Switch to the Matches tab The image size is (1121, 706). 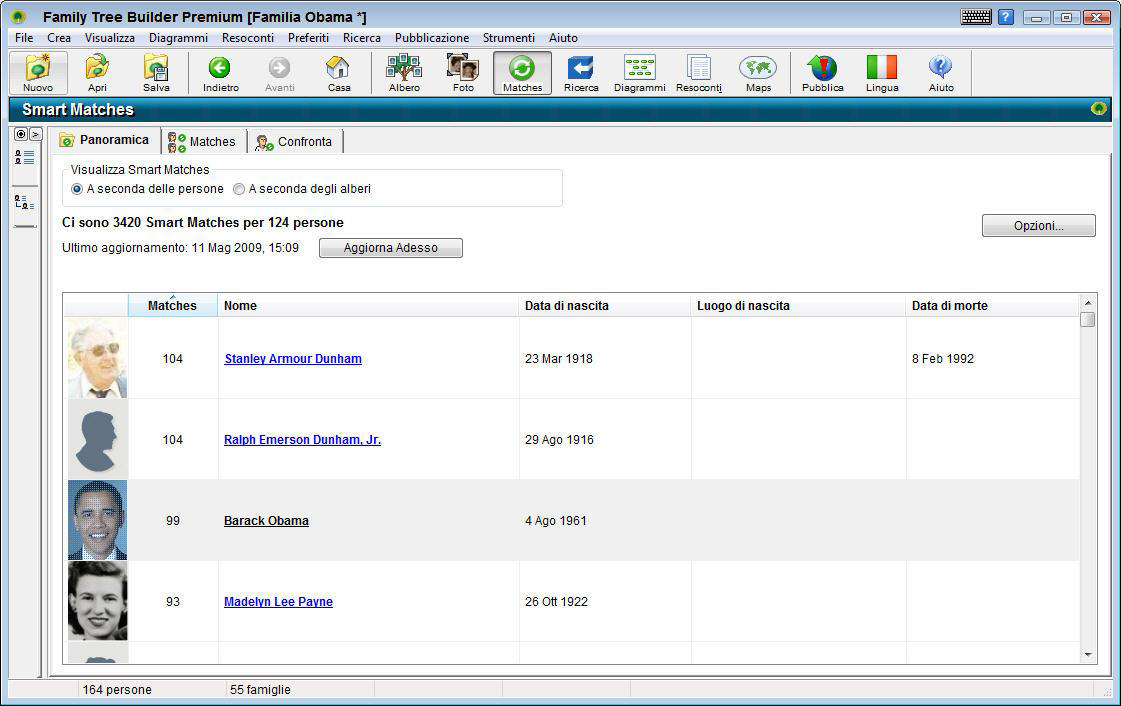(204, 141)
